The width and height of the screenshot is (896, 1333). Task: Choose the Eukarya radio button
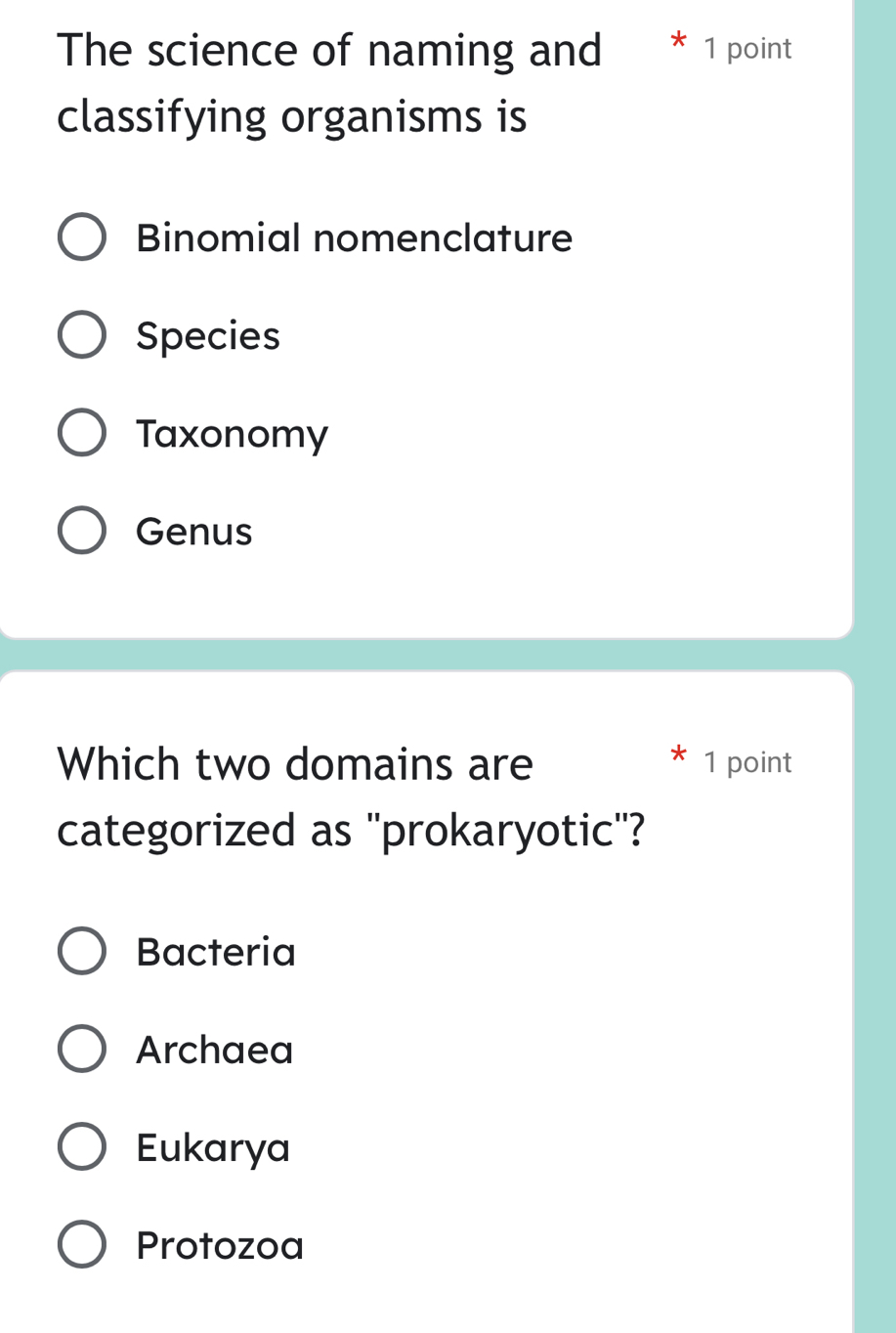pos(82,1146)
